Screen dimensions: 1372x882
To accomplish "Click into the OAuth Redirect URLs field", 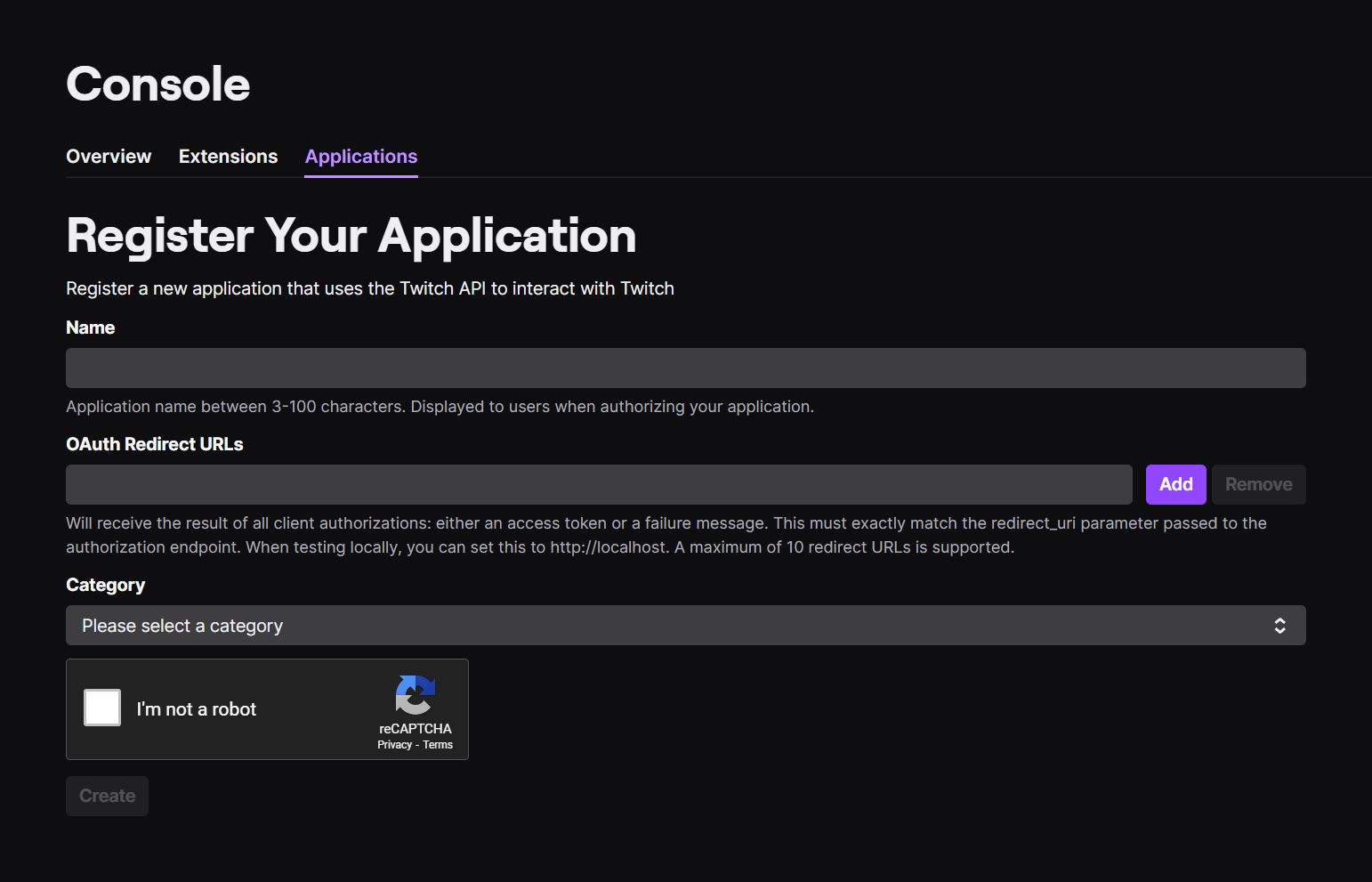I will tap(599, 484).
